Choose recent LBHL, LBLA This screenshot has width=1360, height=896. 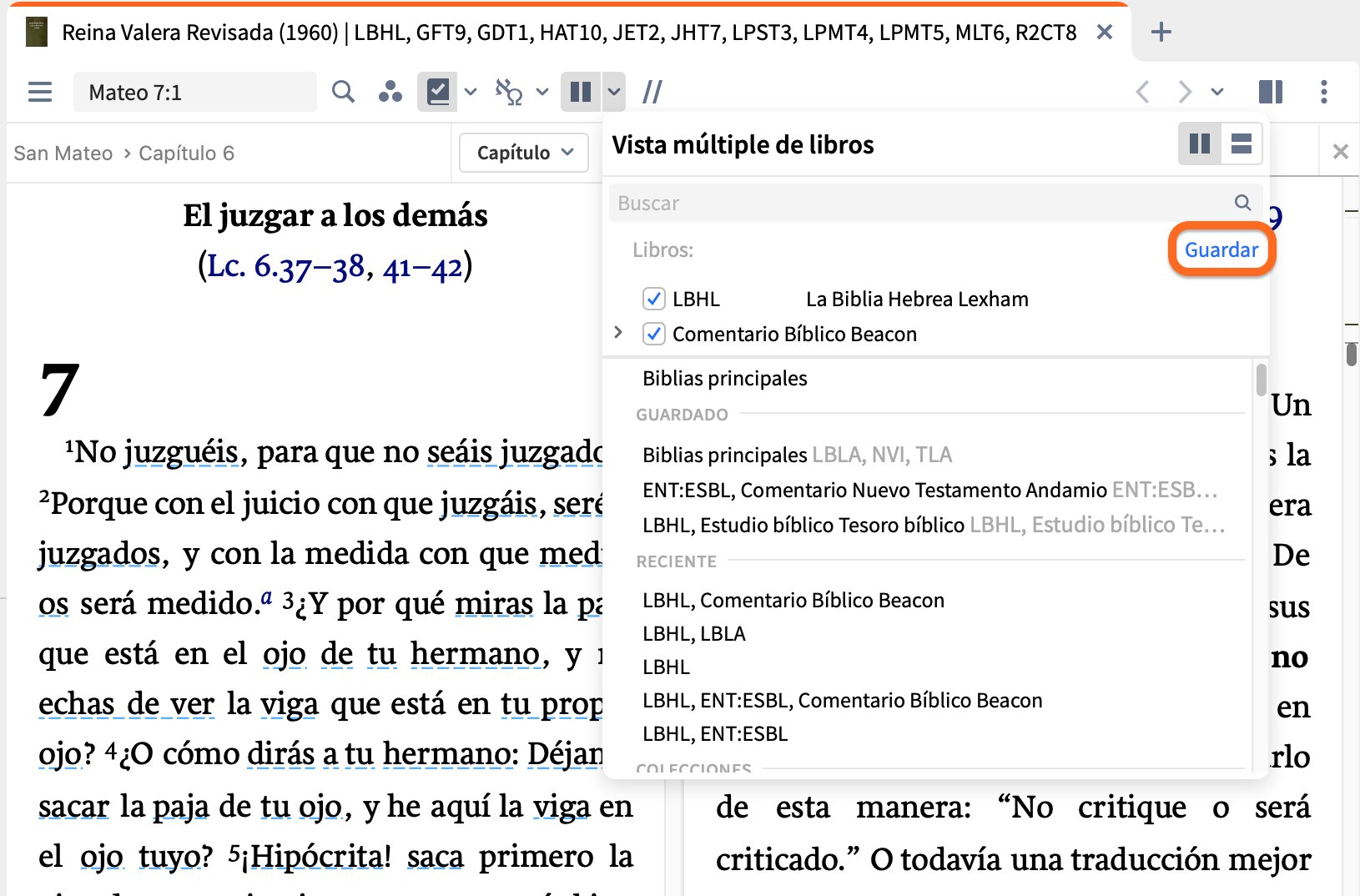694,633
